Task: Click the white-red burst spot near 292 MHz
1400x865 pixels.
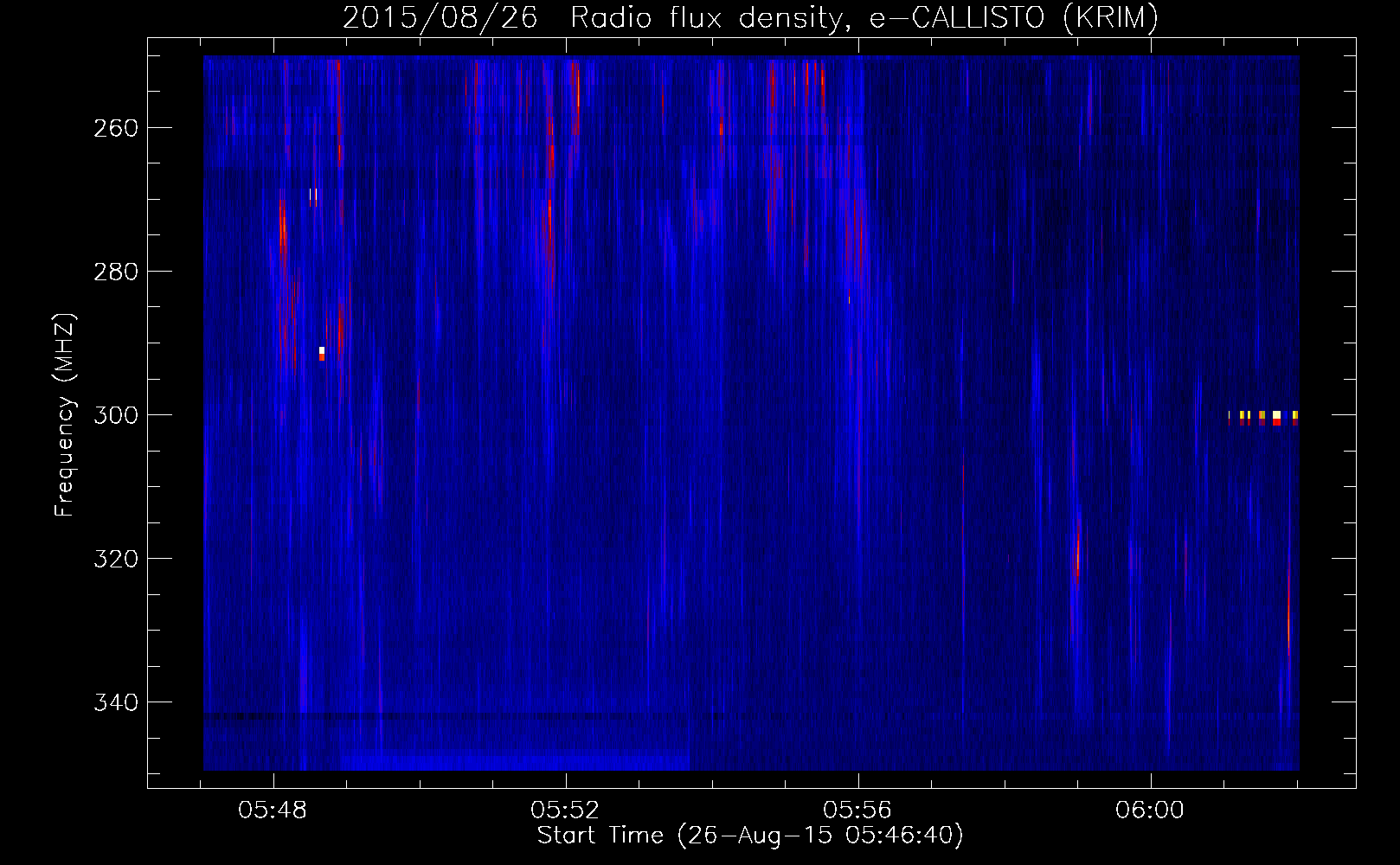Action: 322,354
